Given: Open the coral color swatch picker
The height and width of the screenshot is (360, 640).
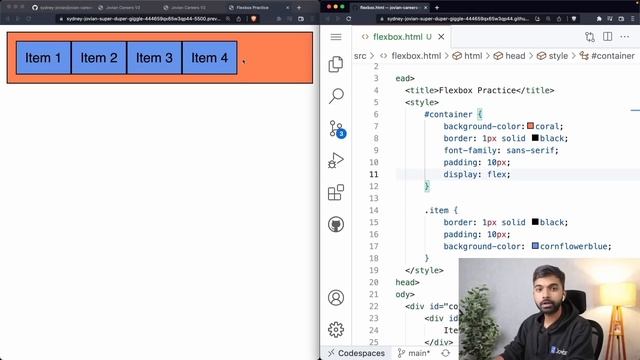Looking at the screenshot, I should point(530,126).
